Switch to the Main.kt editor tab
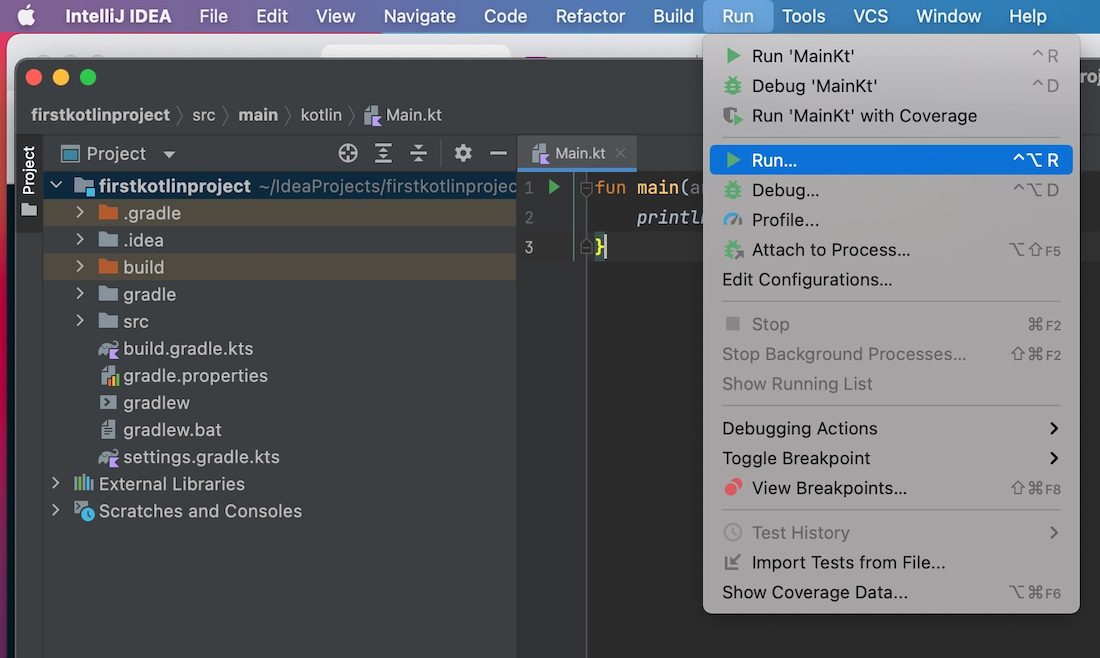Screen dimensions: 1100x658 click(x=577, y=153)
